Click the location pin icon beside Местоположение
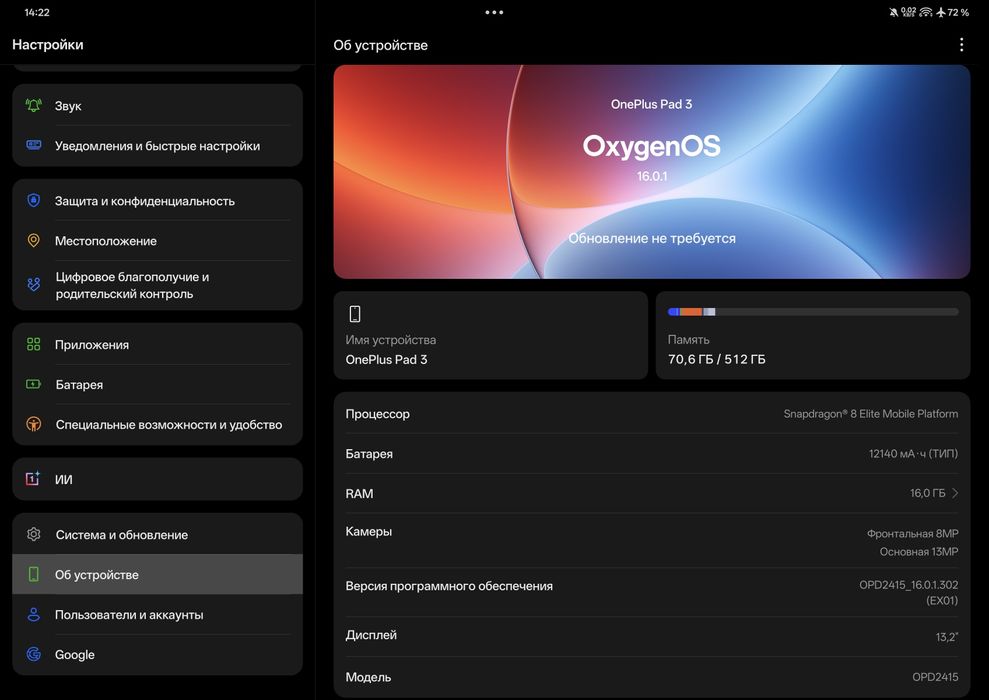The height and width of the screenshot is (700, 989). click(x=33, y=240)
